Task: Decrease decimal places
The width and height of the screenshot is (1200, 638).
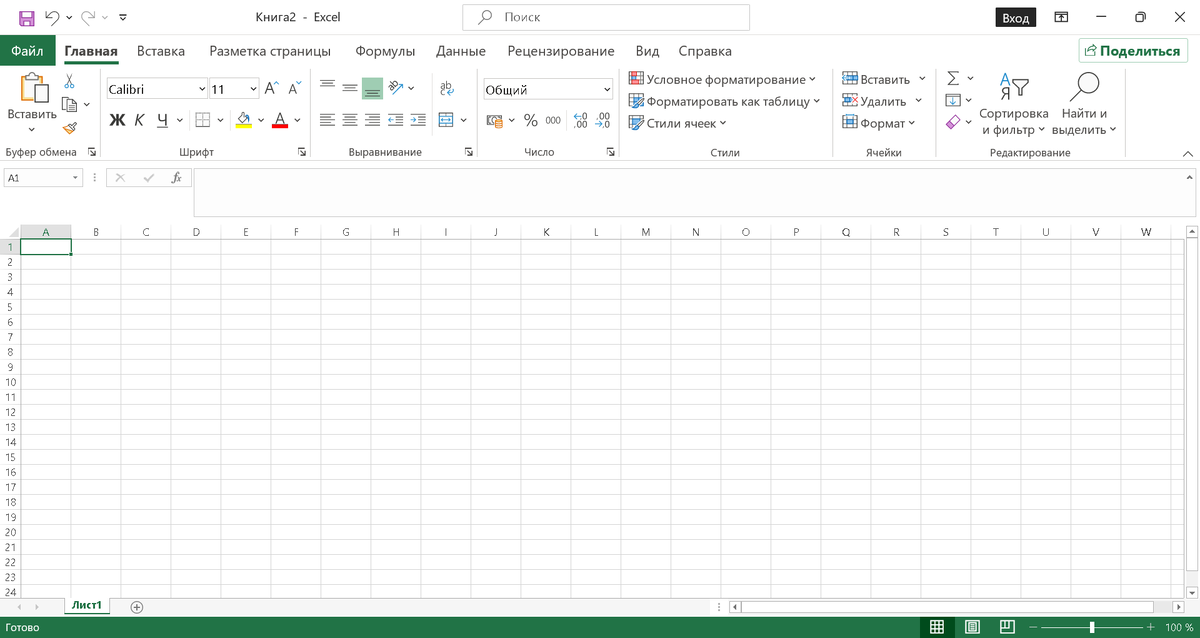Action: 602,120
